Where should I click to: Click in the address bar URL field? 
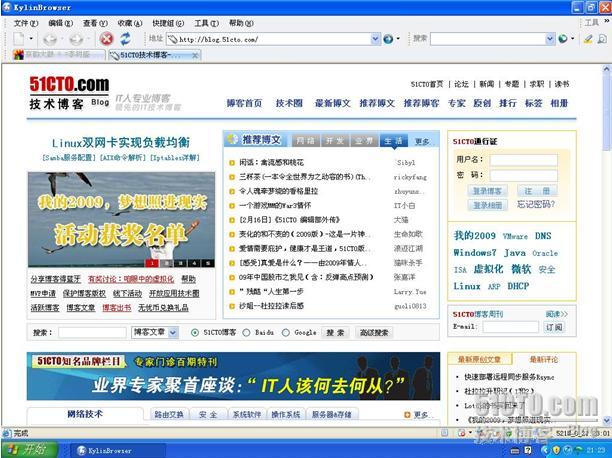tap(269, 39)
